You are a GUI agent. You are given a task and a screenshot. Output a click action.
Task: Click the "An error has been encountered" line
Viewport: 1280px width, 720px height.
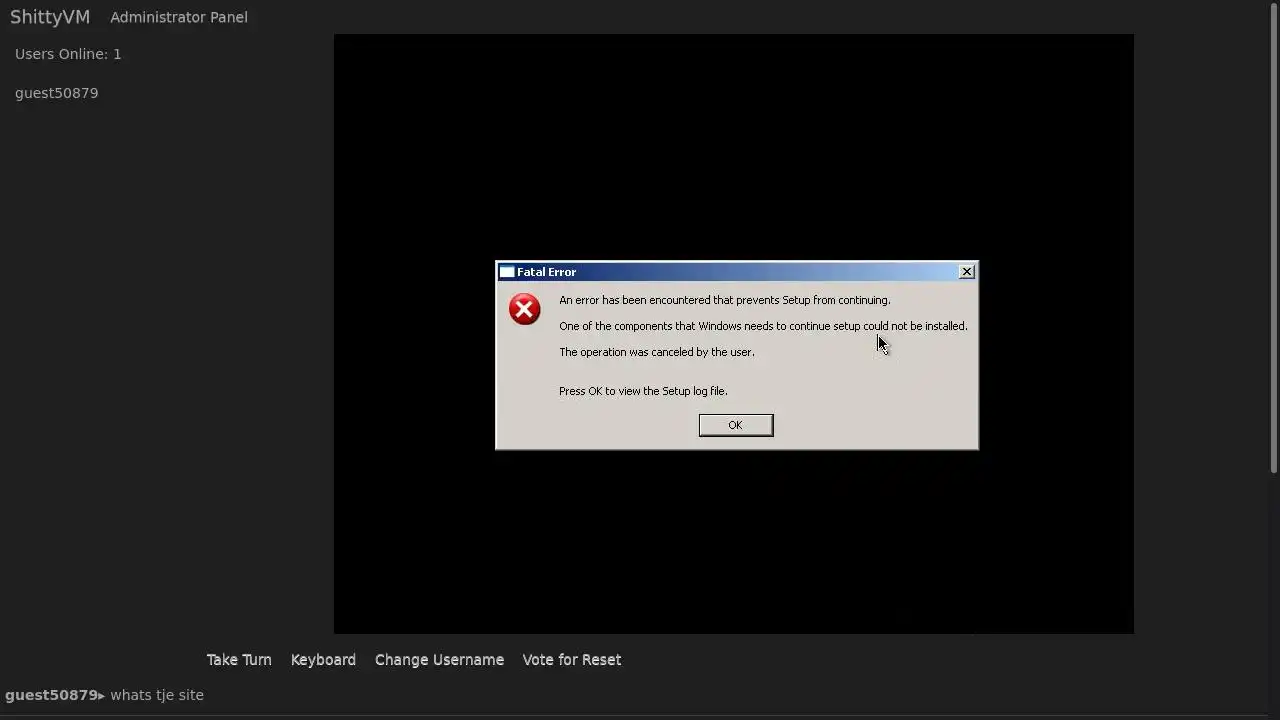coord(725,300)
